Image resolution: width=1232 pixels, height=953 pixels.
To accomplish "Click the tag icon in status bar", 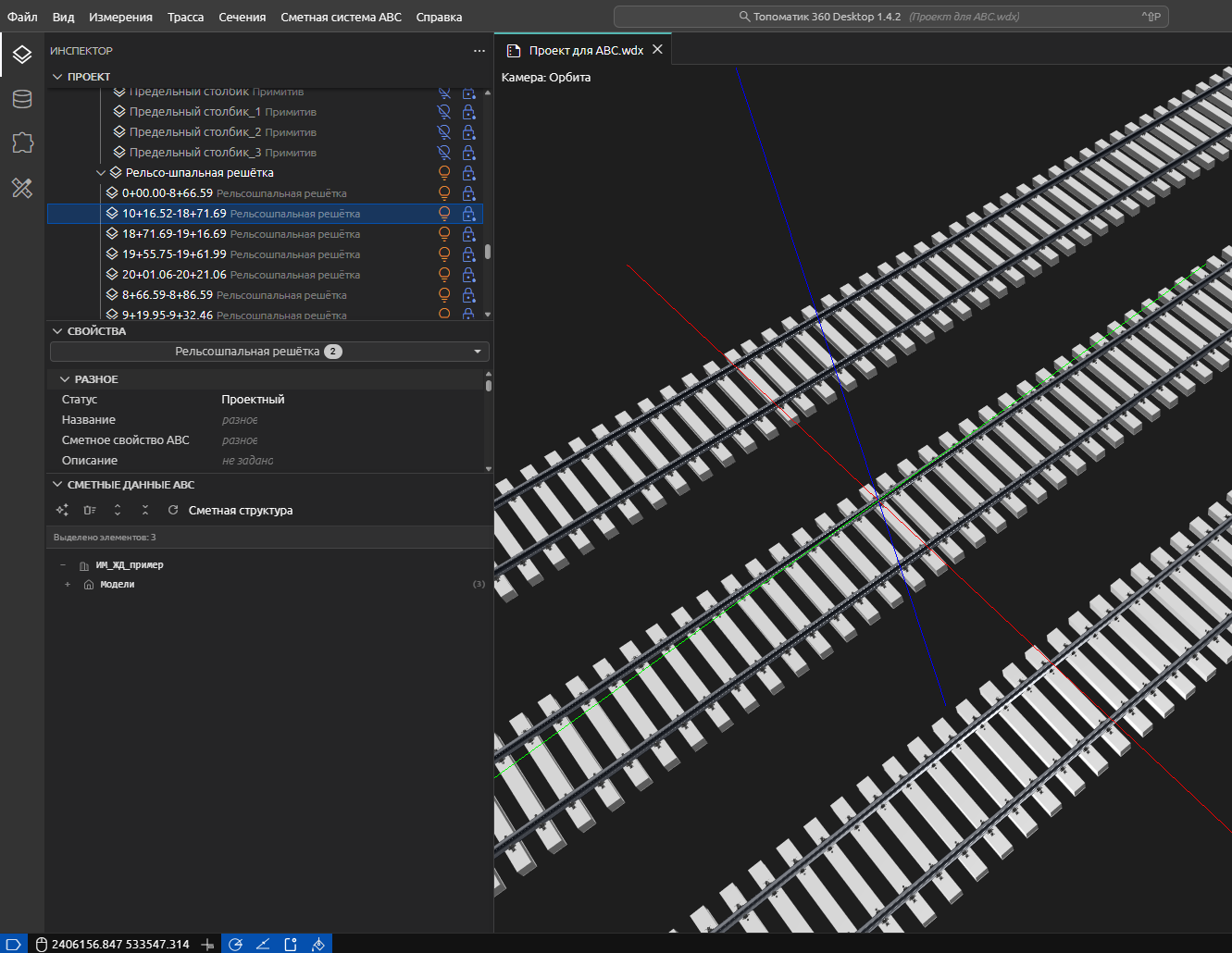I will pos(14,944).
